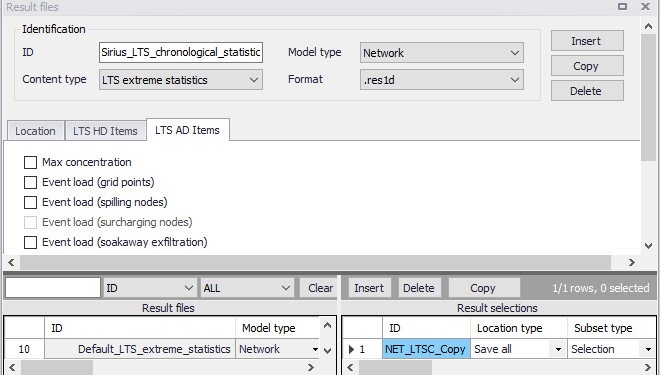660x375 pixels.
Task: Toggle Event load (surcharging nodes) checkbox
Action: point(30,222)
